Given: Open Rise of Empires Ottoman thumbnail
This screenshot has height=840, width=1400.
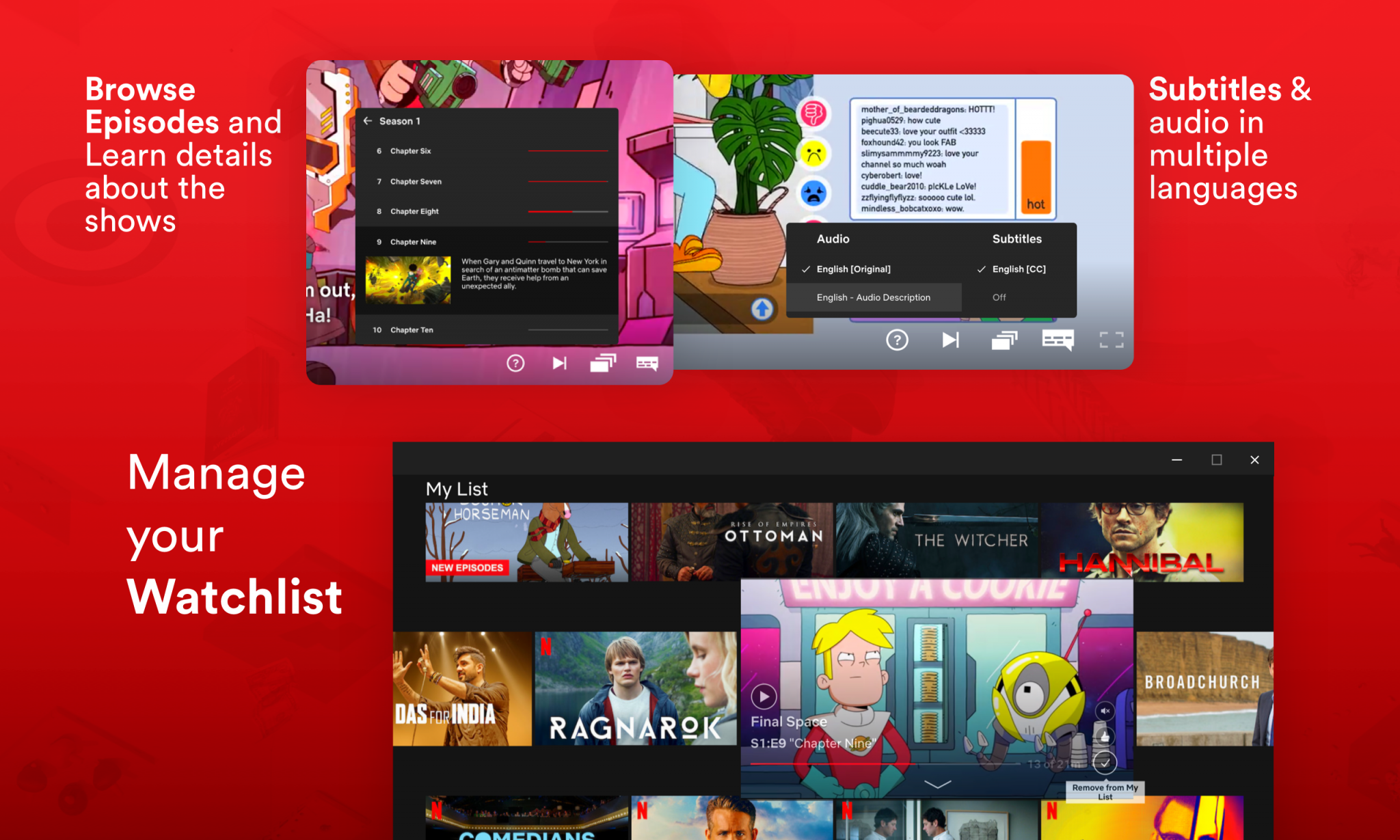Looking at the screenshot, I should click(731, 542).
